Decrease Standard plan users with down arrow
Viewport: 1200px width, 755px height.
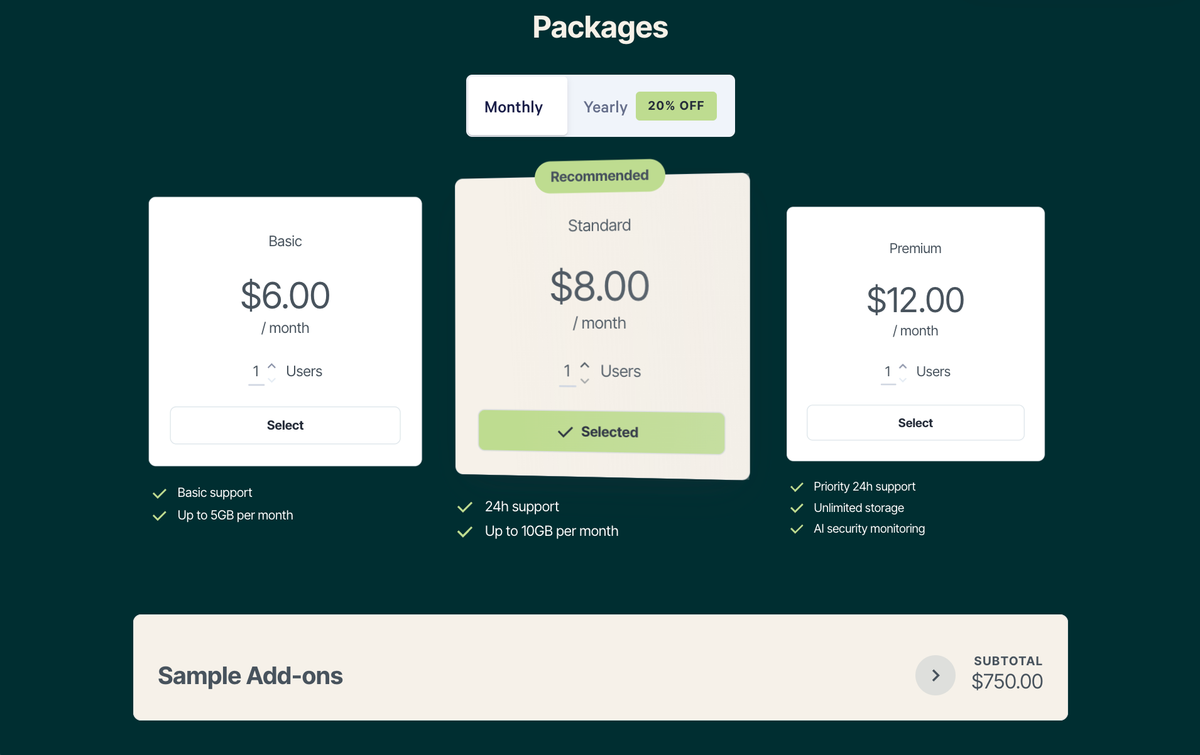585,380
